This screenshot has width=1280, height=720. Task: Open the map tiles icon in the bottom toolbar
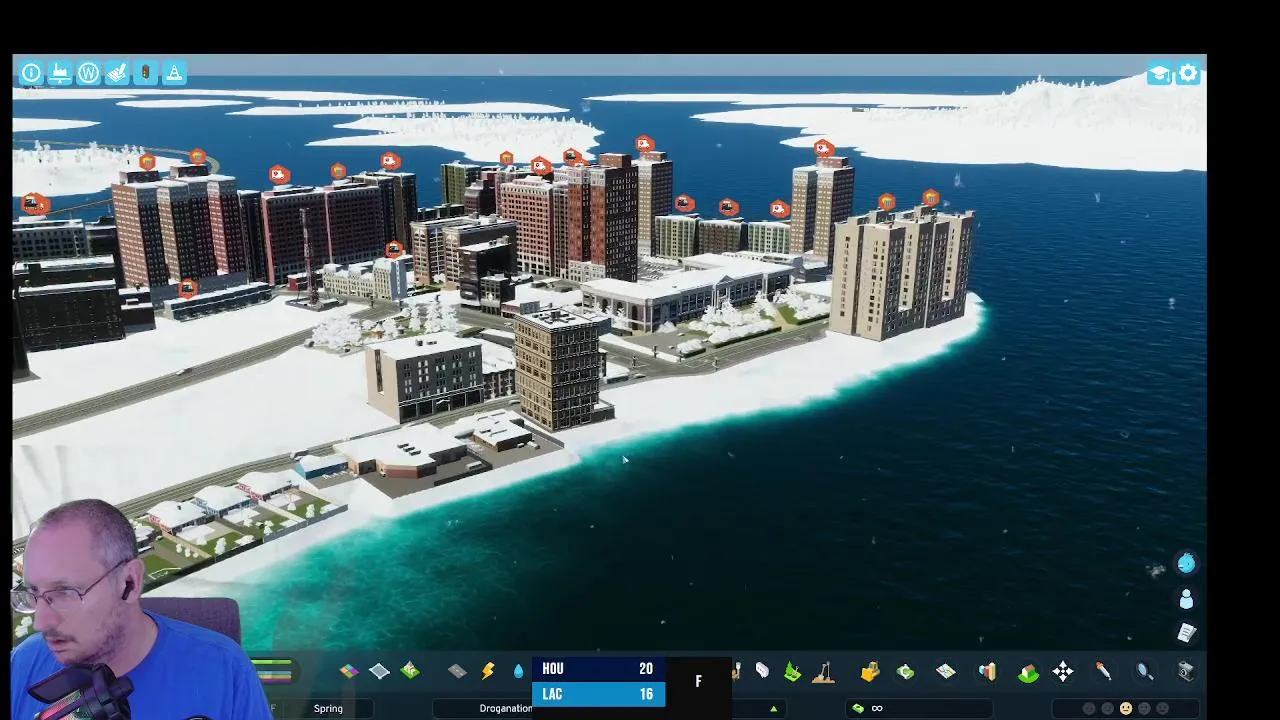coord(945,672)
